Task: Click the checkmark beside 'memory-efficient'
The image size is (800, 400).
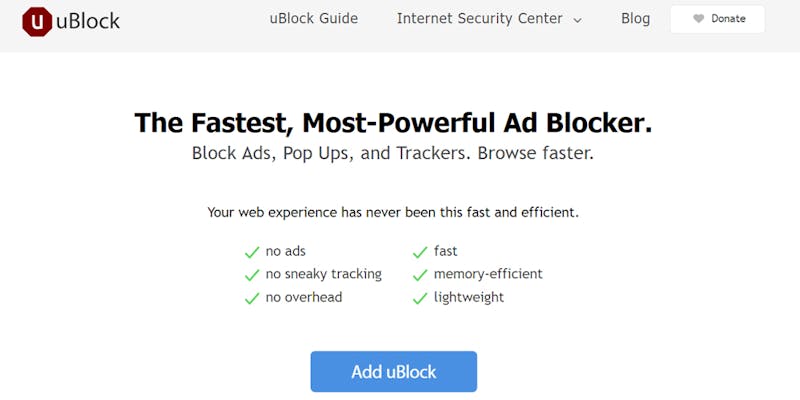Action: pos(420,275)
